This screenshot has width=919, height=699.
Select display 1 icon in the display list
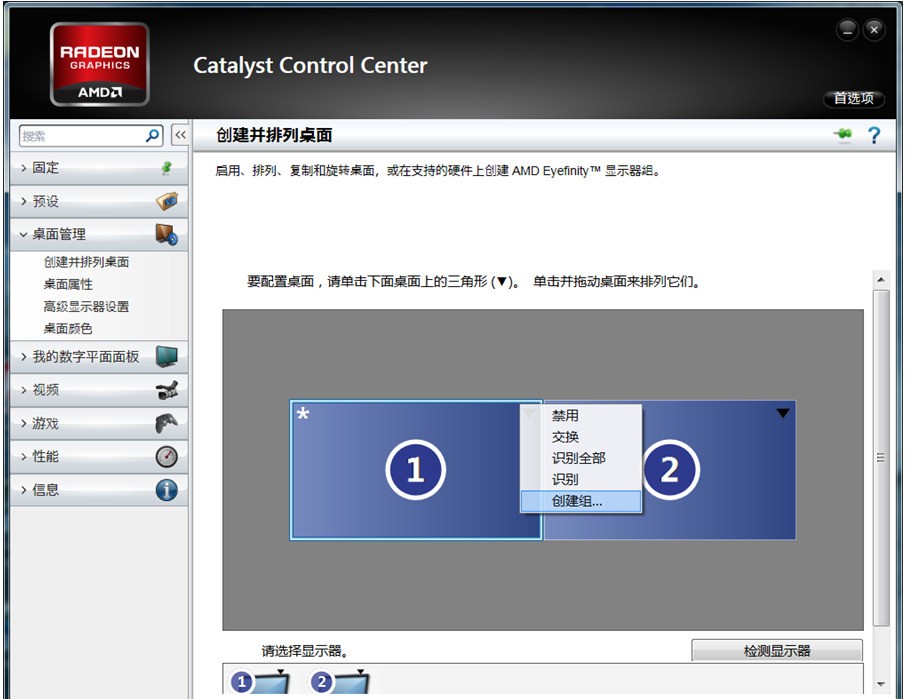(x=260, y=681)
